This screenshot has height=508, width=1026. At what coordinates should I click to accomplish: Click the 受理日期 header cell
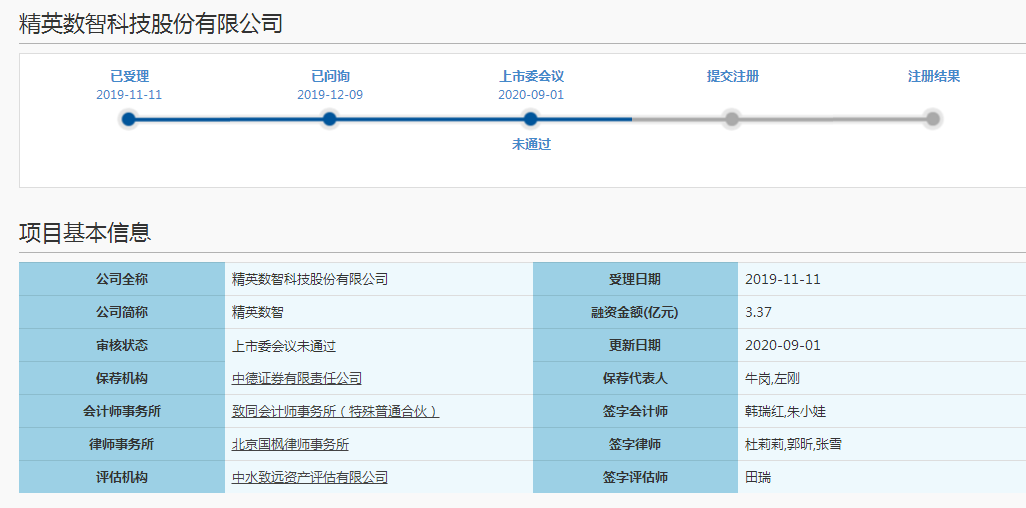tap(635, 280)
